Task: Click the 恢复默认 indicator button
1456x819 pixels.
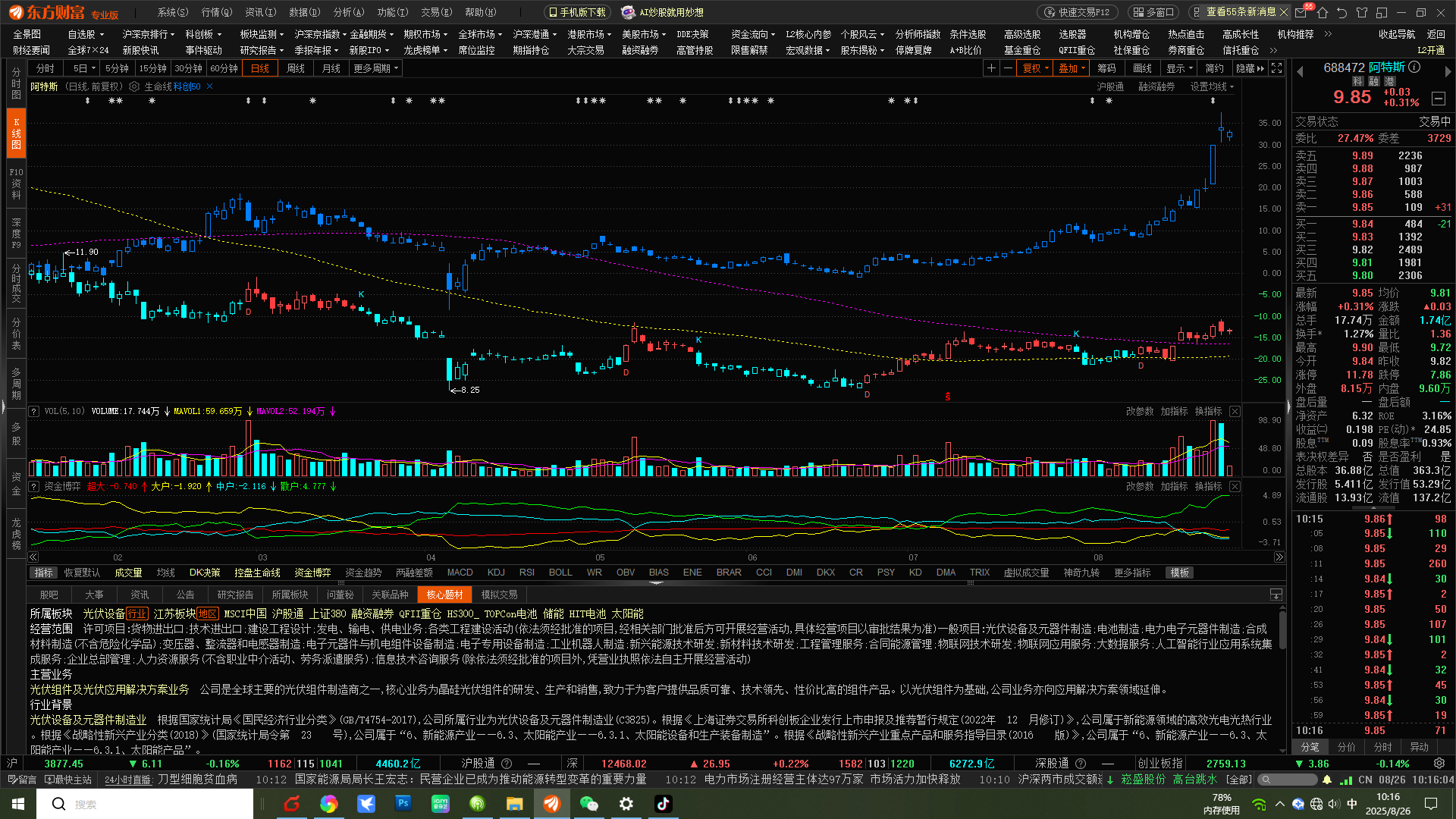Action: click(82, 573)
